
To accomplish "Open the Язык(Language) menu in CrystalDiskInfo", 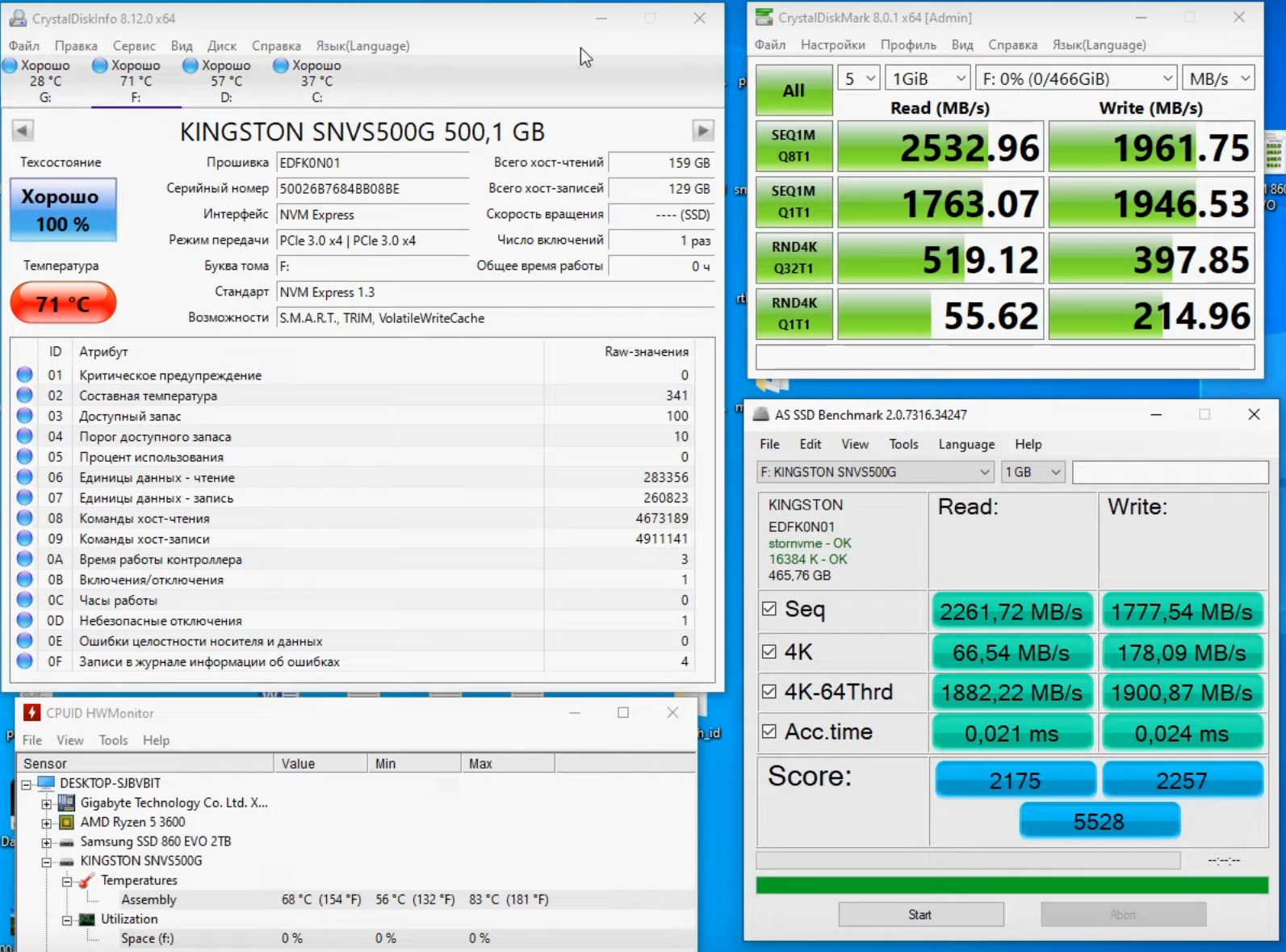I will 362,46.
